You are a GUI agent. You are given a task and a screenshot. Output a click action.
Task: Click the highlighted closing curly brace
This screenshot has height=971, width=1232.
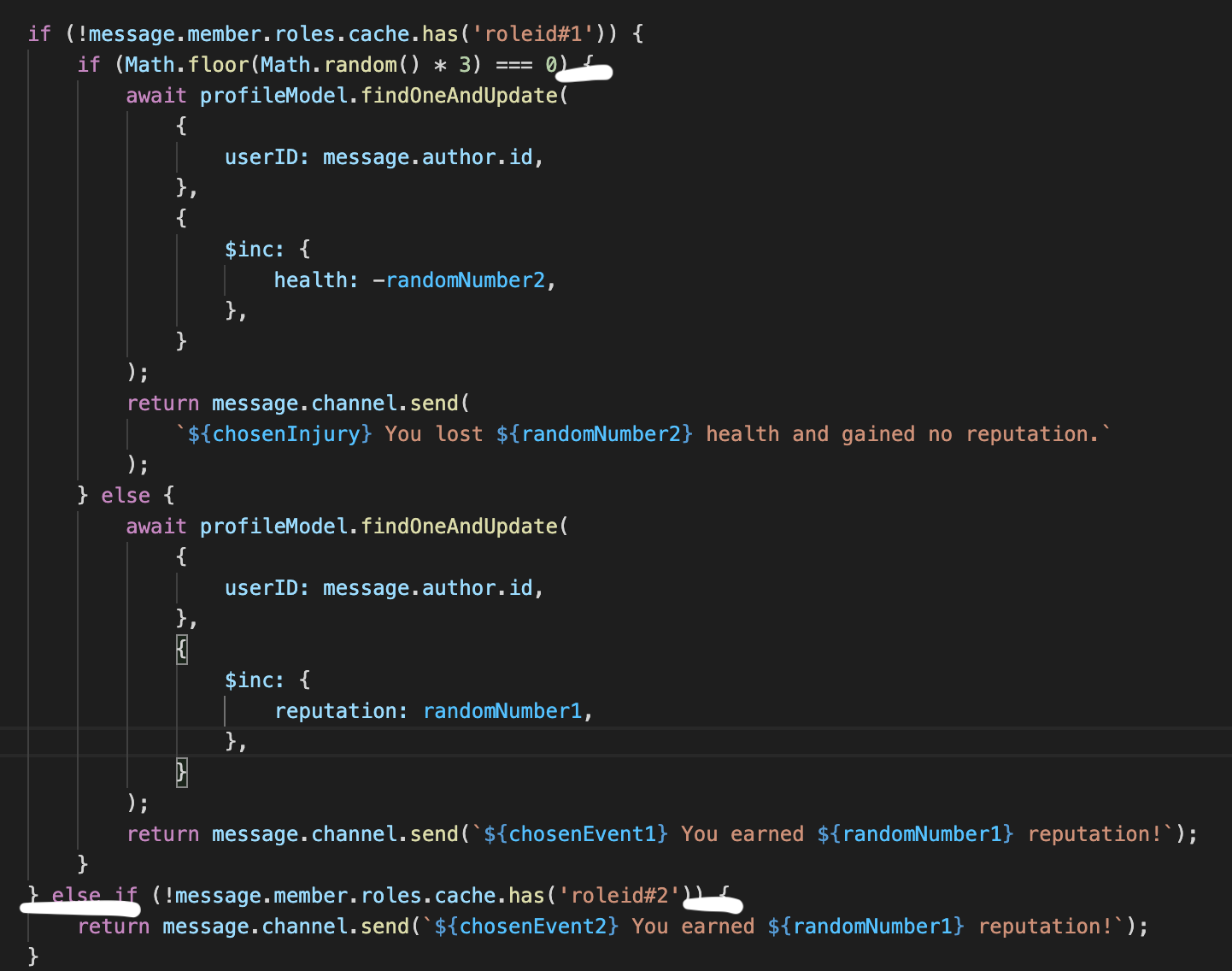181,773
